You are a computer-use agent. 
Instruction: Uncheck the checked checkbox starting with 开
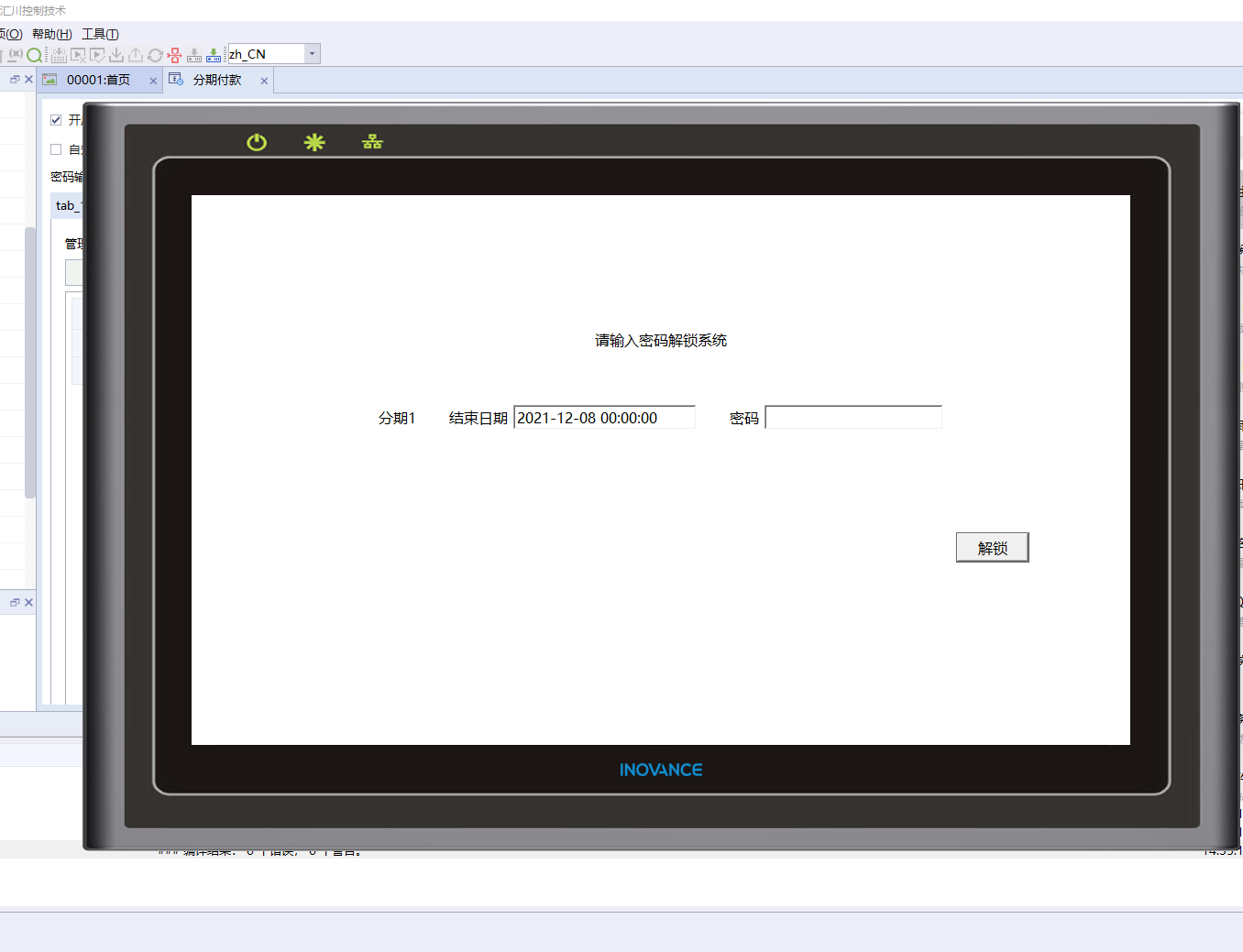56,120
